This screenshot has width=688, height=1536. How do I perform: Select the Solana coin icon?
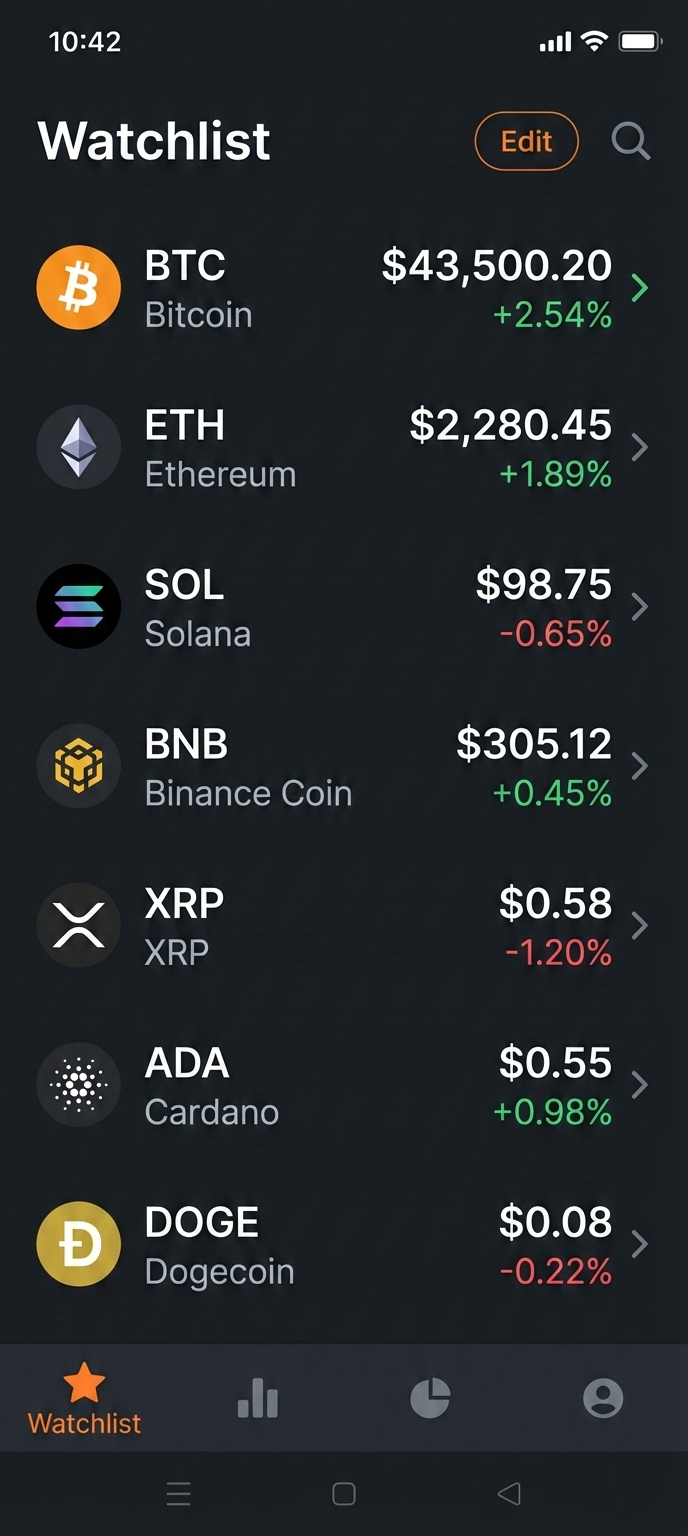78,606
